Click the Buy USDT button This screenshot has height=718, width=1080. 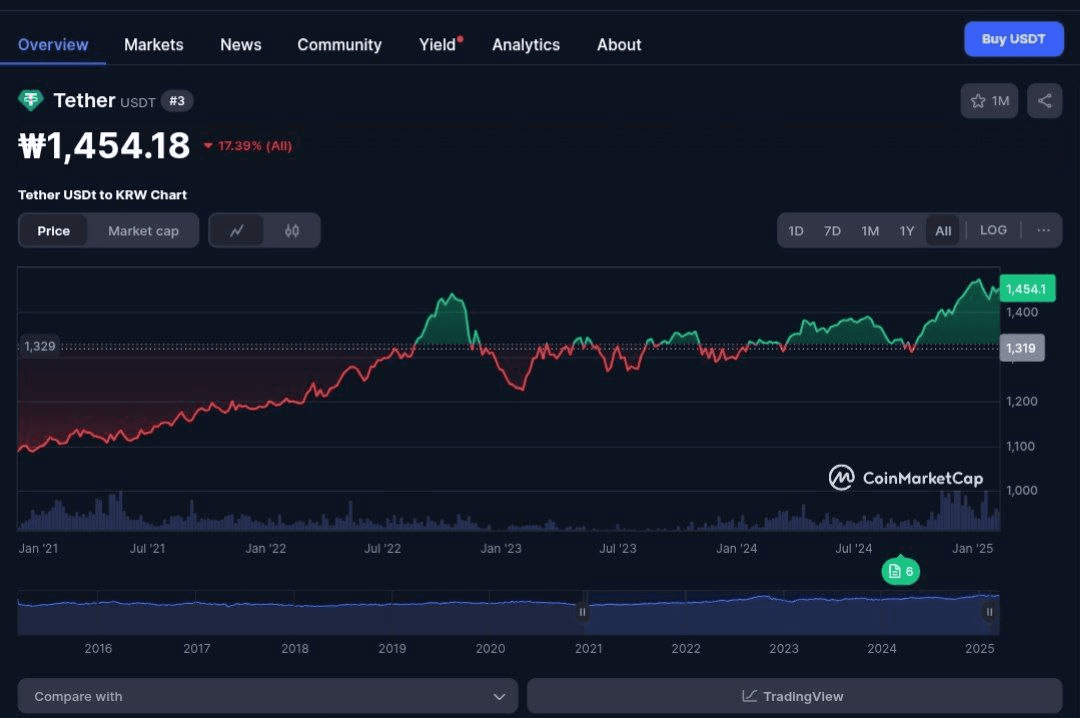(1013, 39)
